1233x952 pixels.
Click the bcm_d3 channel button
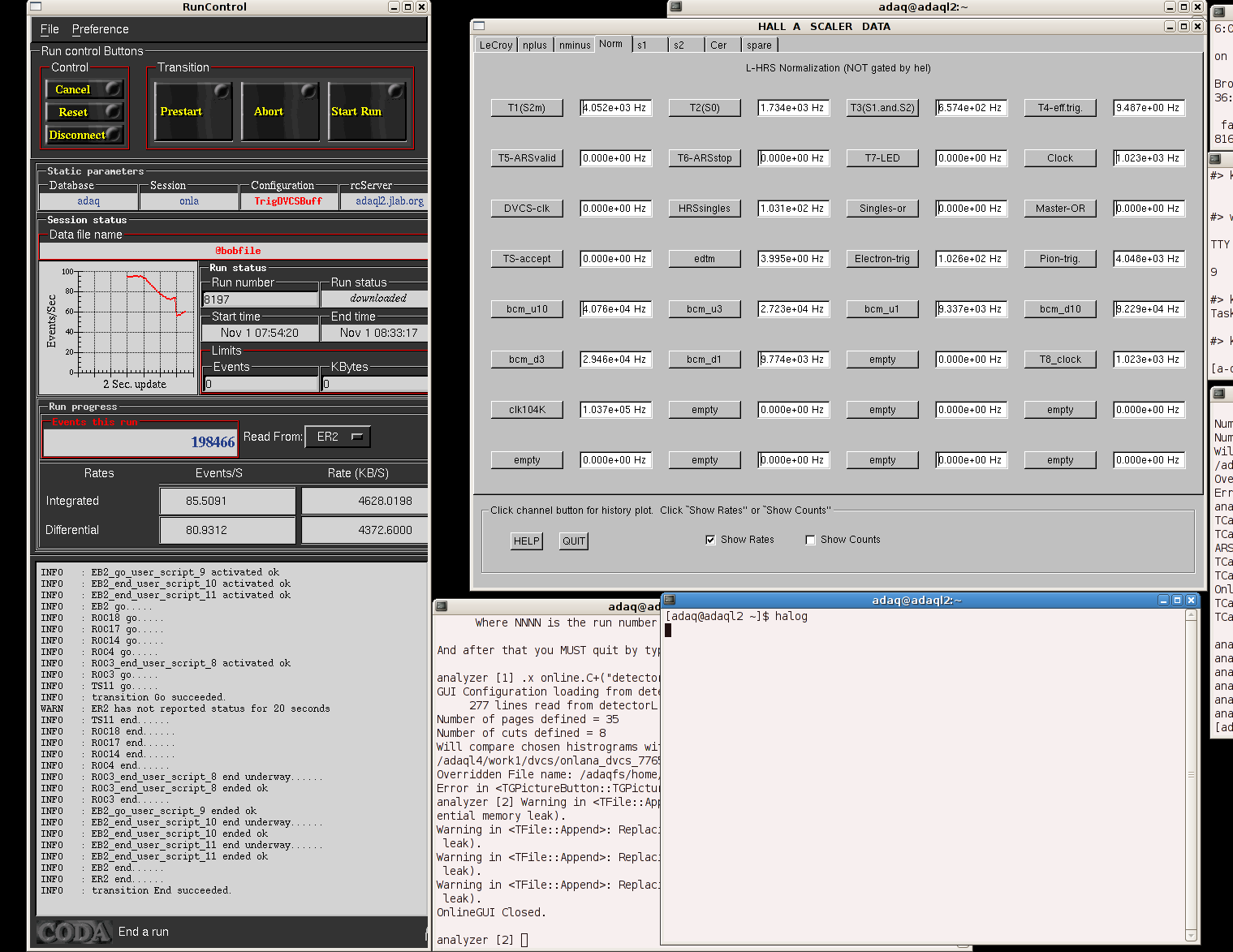(x=527, y=360)
